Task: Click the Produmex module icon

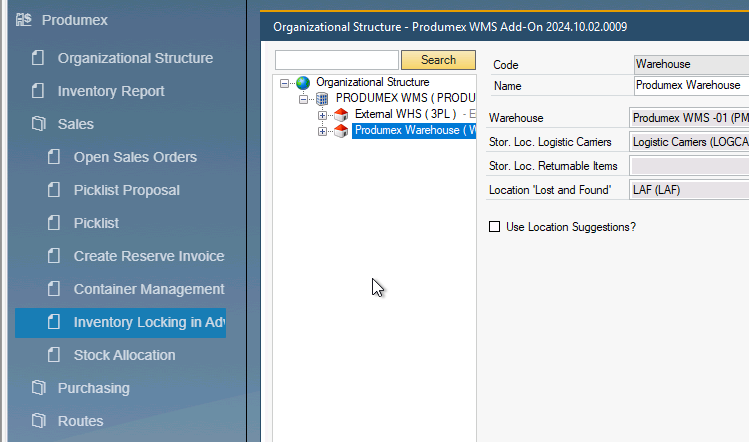Action: (x=23, y=20)
